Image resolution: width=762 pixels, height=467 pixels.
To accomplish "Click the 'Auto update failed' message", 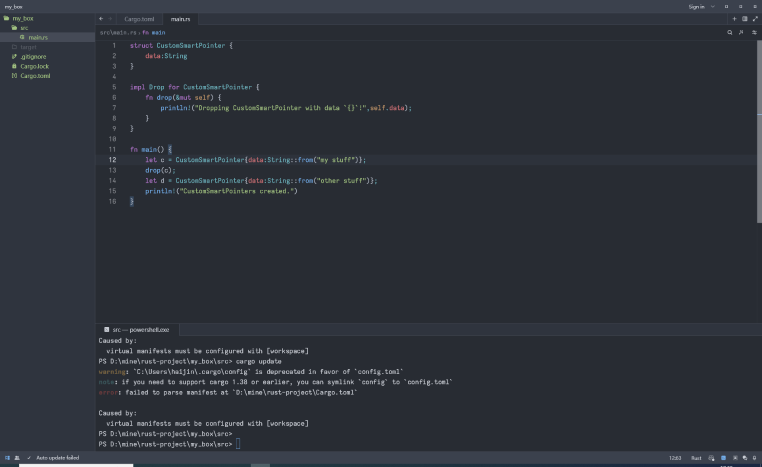I will 57,458.
